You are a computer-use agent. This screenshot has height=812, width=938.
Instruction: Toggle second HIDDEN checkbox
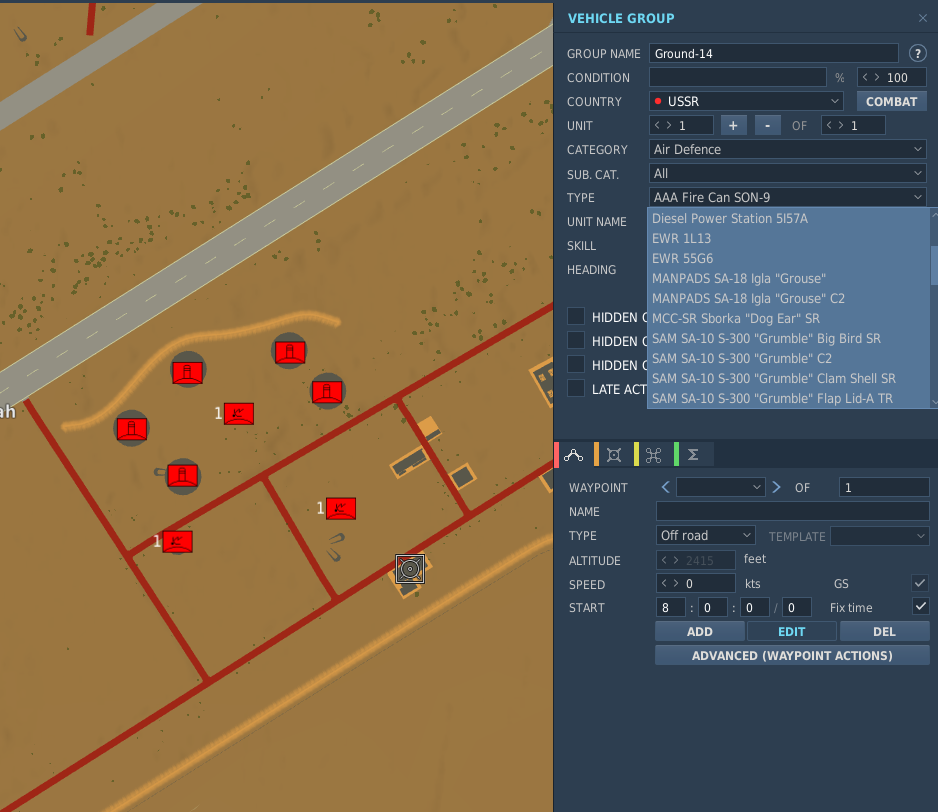pyautogui.click(x=575, y=340)
